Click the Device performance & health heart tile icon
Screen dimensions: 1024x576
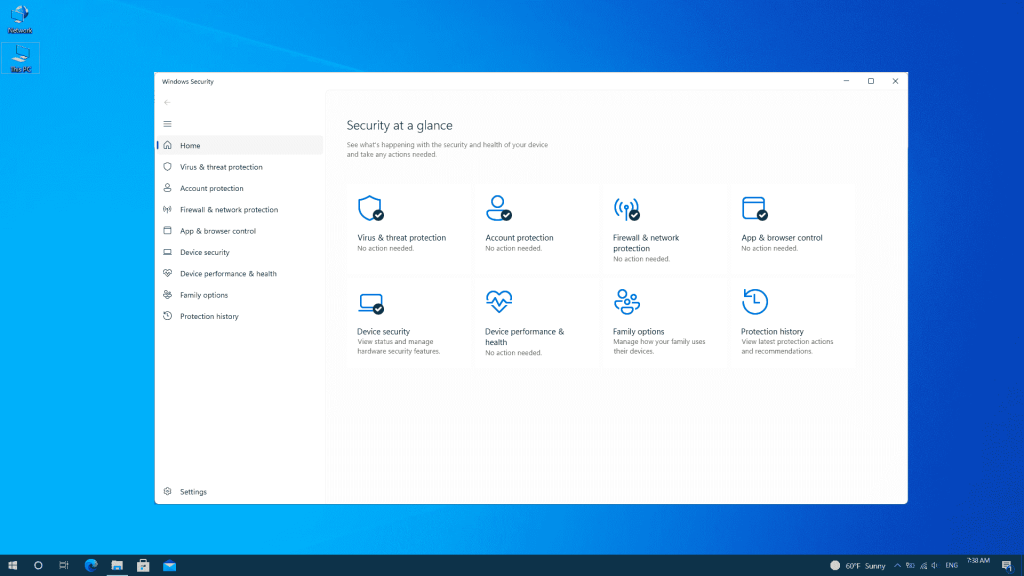coord(498,301)
